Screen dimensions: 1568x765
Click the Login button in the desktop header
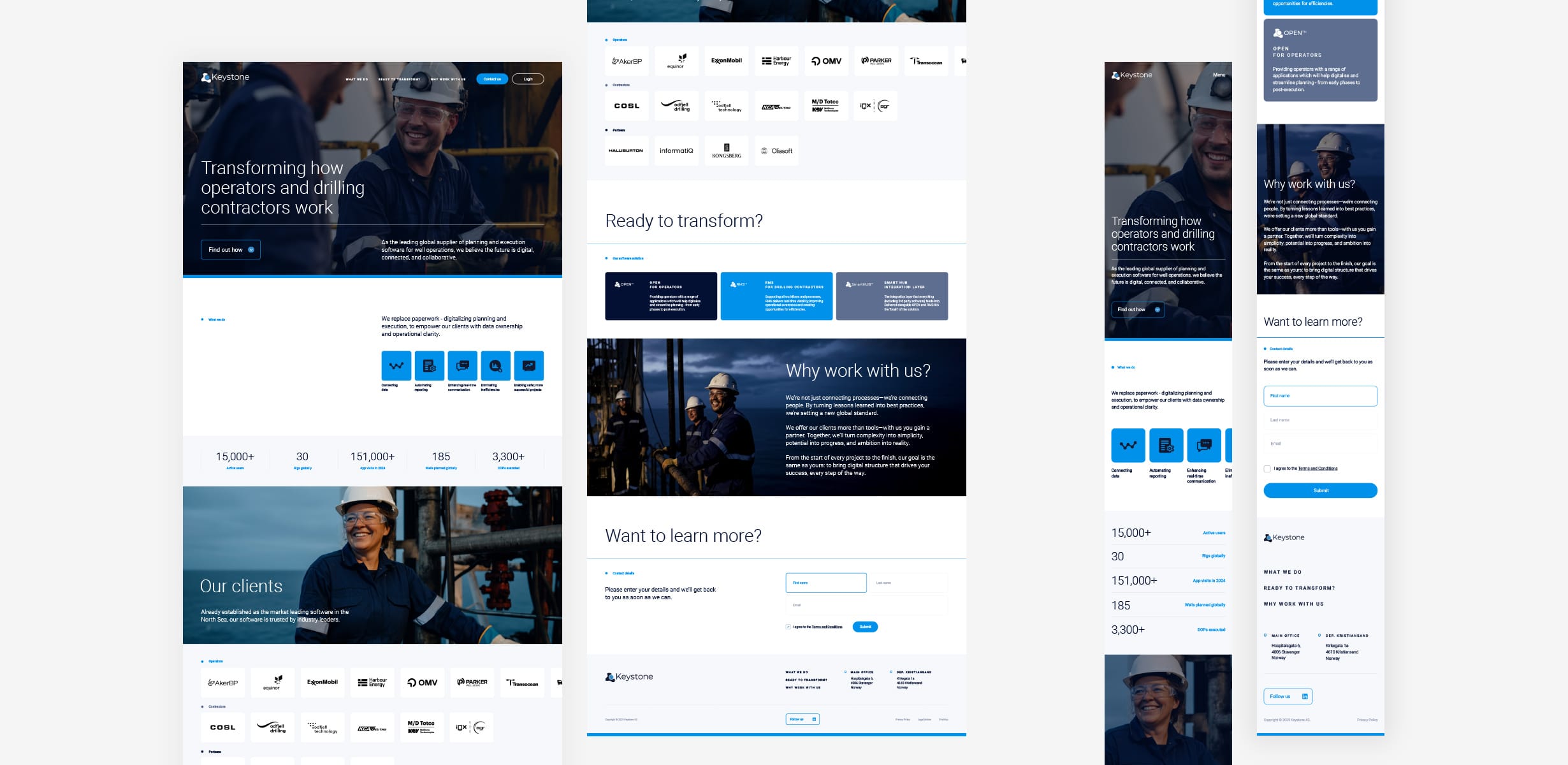click(x=528, y=79)
